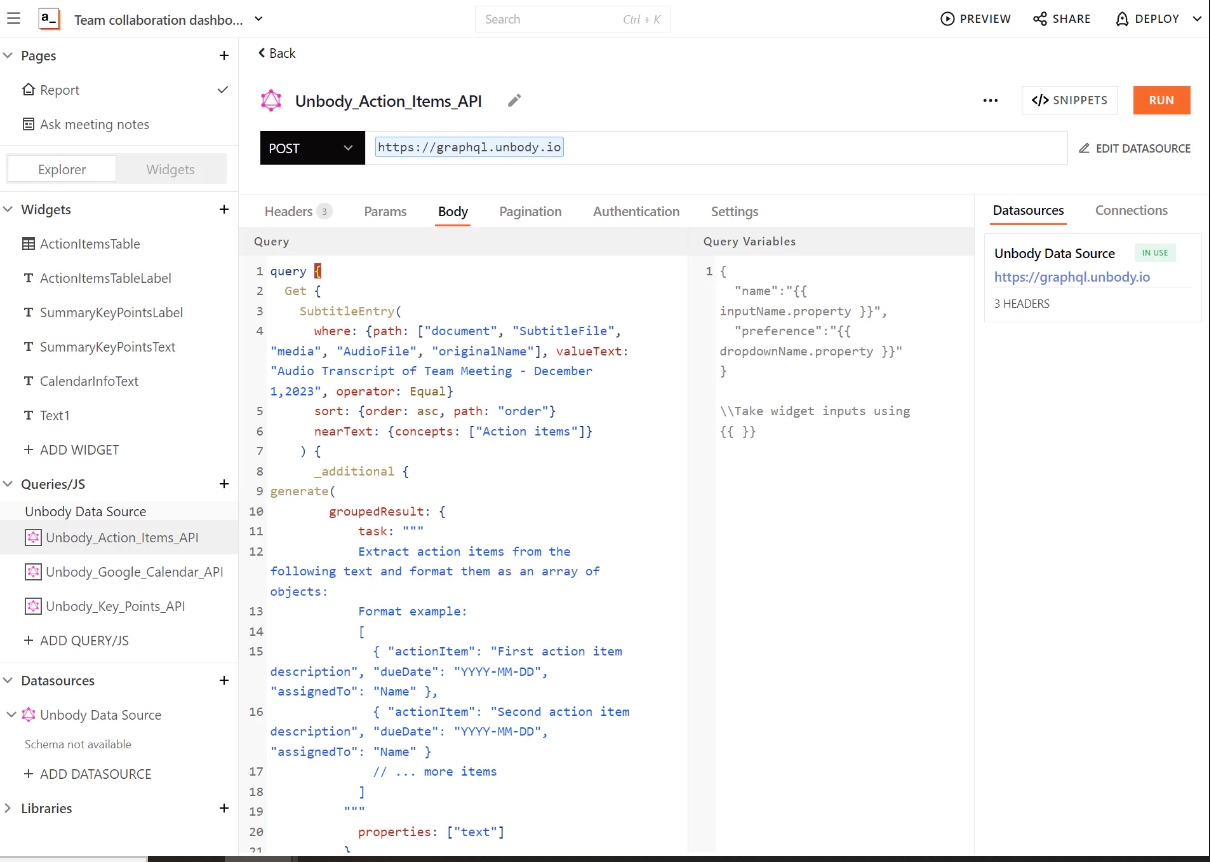Click the Schema not available text
The image size is (1210, 862).
78,744
